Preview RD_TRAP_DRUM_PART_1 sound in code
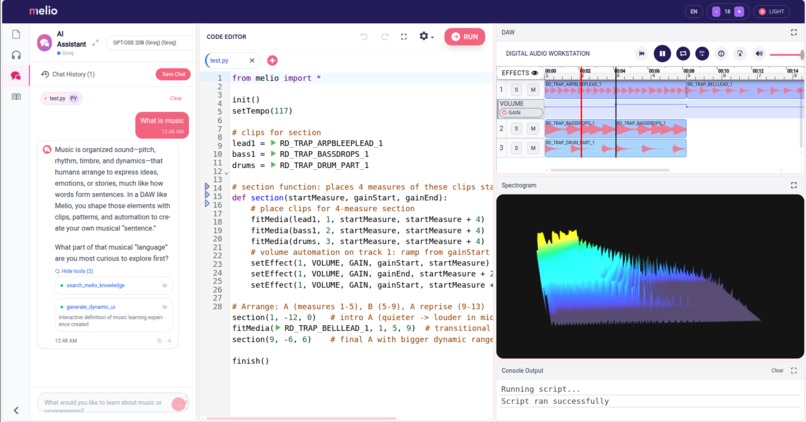The width and height of the screenshot is (806, 422). (273, 165)
